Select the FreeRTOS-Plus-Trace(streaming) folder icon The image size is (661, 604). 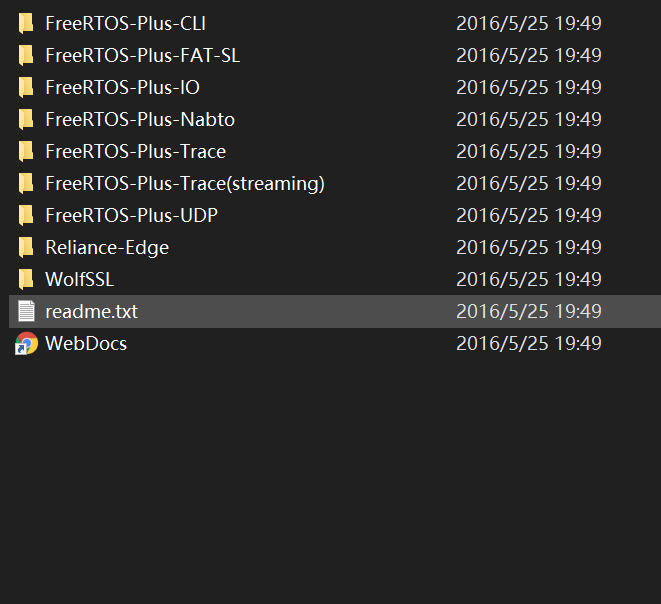click(x=26, y=184)
